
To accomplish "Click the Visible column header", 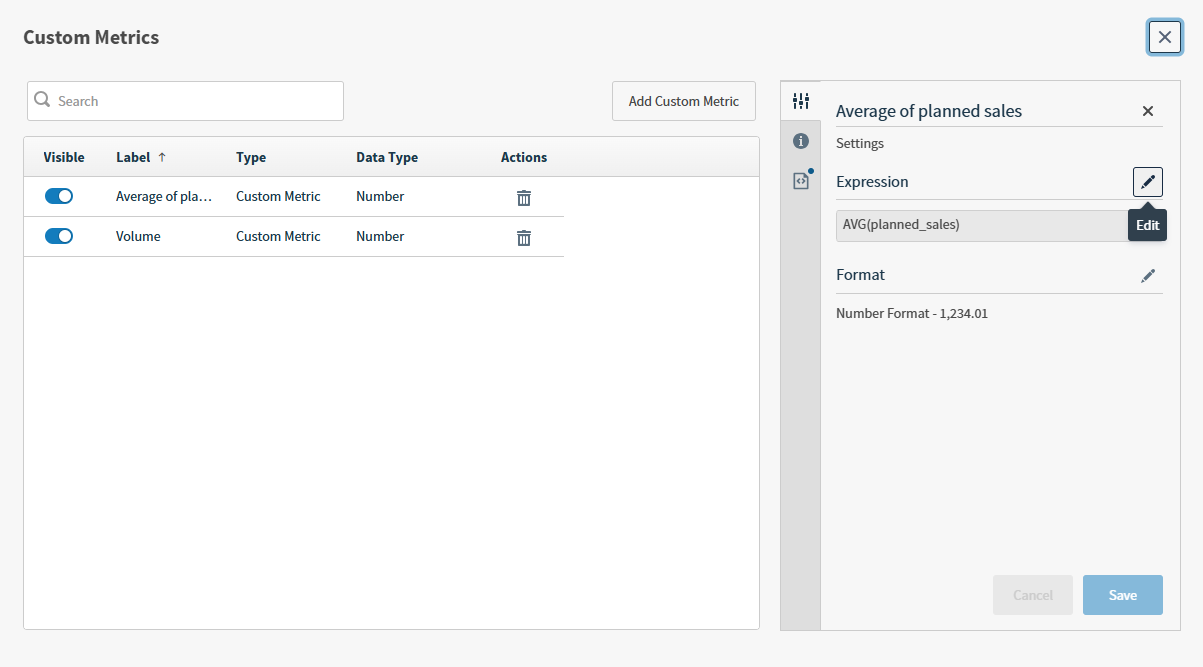I will click(x=64, y=157).
